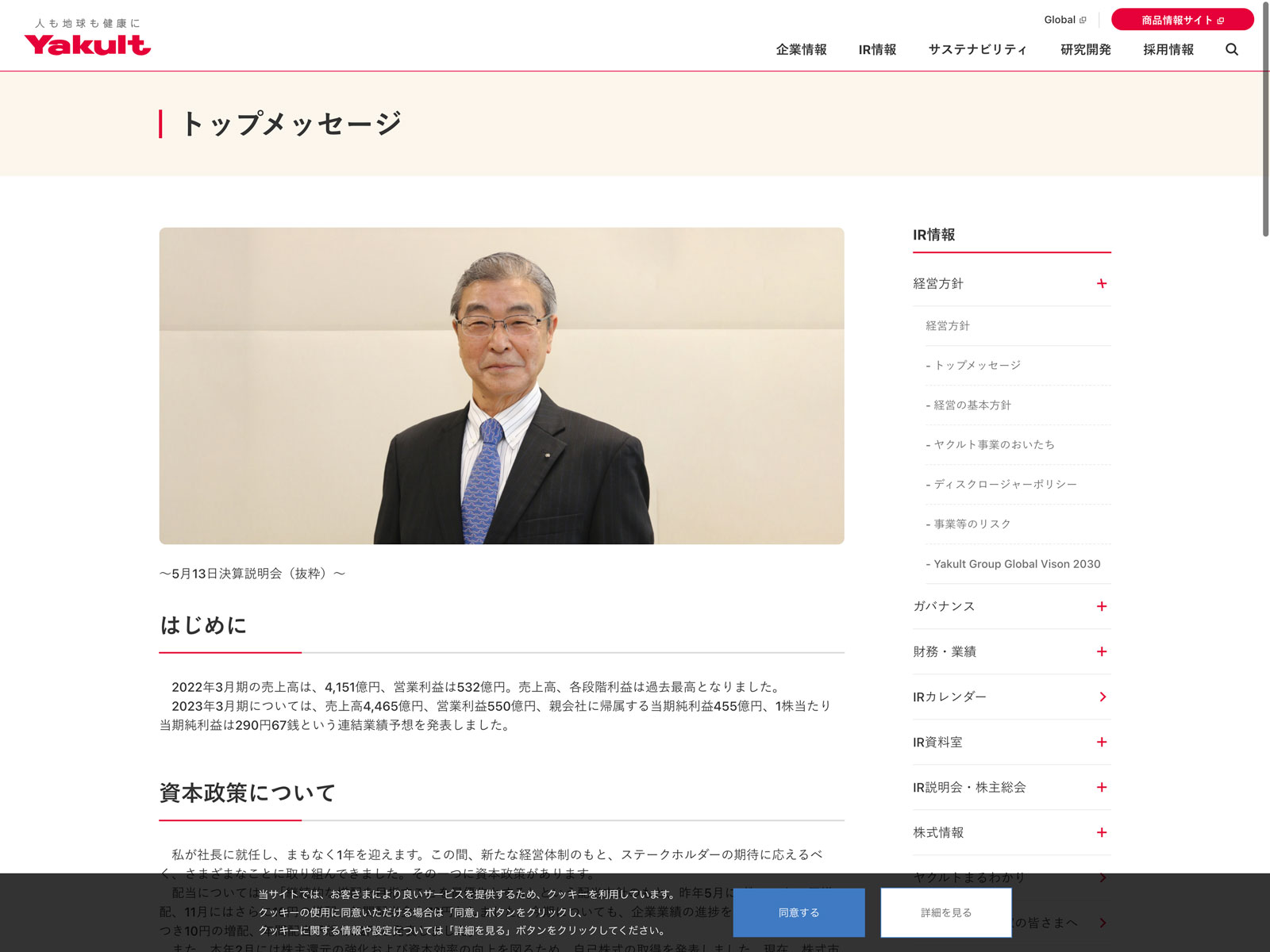Open Yakult Group Global Vison 2030 link
Viewport: 1270px width, 952px height.
[x=1017, y=564]
